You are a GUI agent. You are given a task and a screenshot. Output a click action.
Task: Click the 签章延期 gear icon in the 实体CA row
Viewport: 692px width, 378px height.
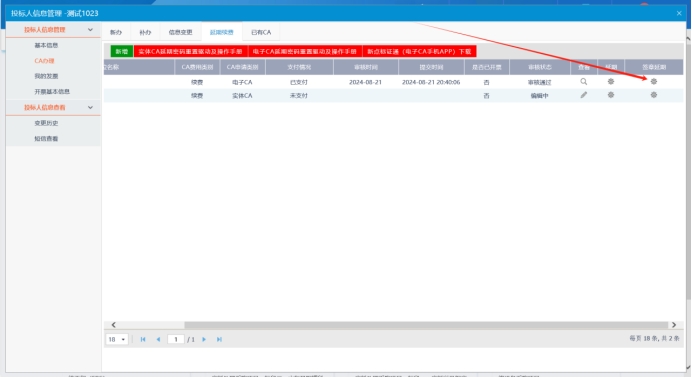coord(654,95)
